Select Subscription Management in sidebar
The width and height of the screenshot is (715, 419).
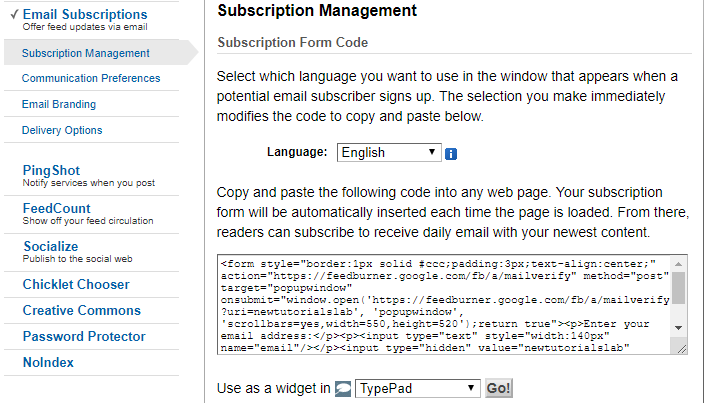tap(86, 53)
